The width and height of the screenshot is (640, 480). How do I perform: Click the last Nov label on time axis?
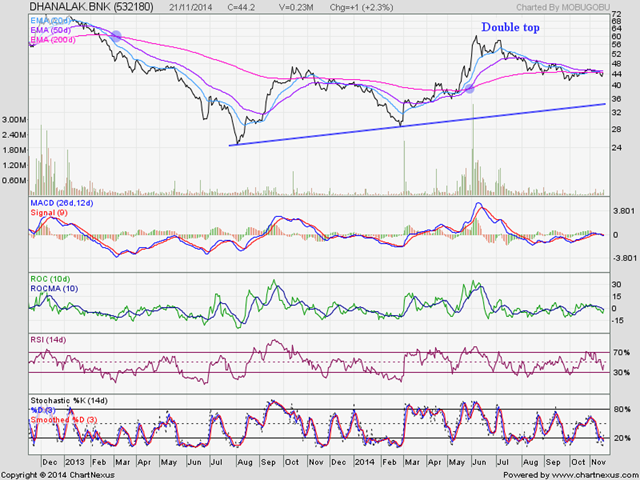coord(598,462)
